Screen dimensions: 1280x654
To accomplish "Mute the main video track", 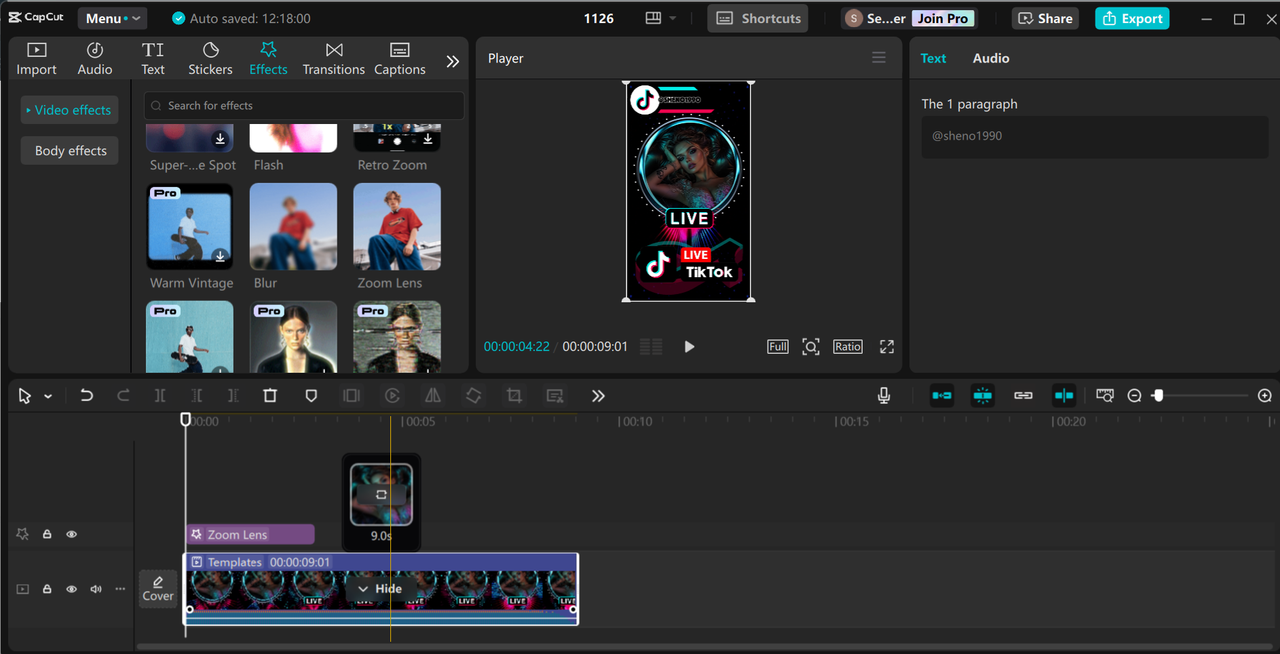I will pos(96,589).
